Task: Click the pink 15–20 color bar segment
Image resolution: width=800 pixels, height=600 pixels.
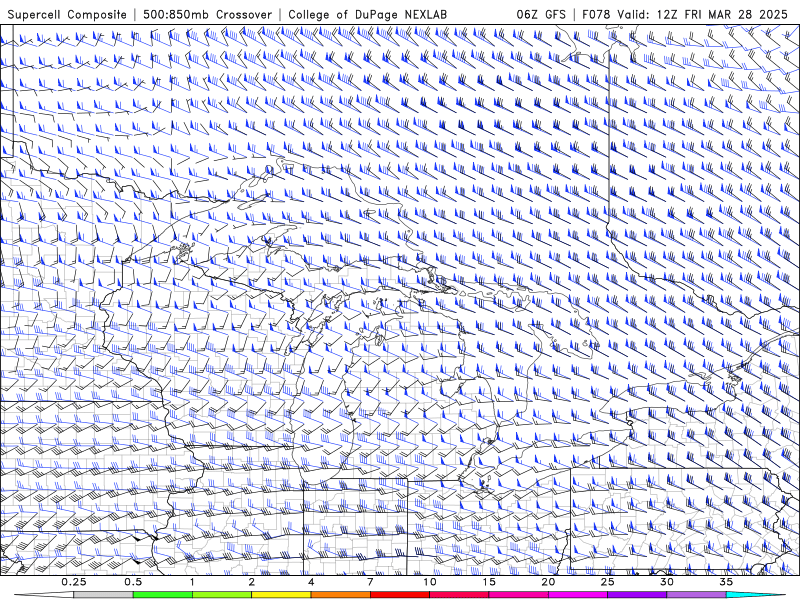Action: [518, 595]
